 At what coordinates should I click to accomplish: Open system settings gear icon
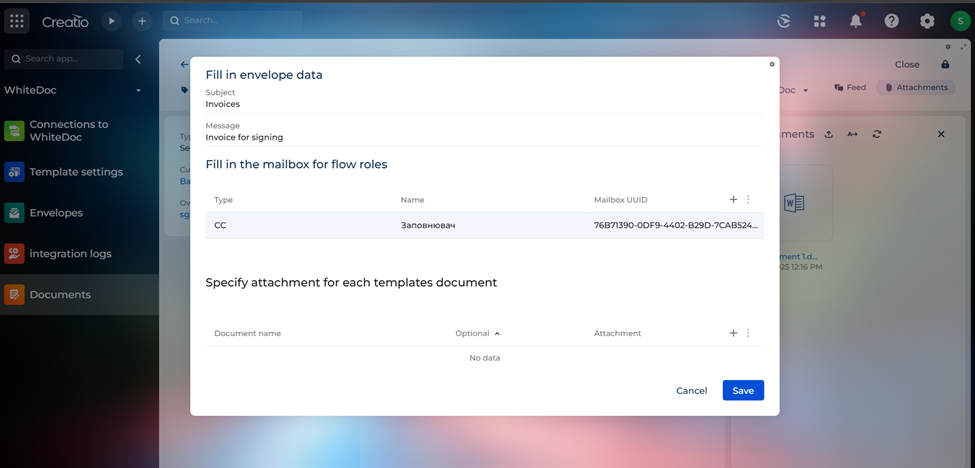[x=927, y=21]
